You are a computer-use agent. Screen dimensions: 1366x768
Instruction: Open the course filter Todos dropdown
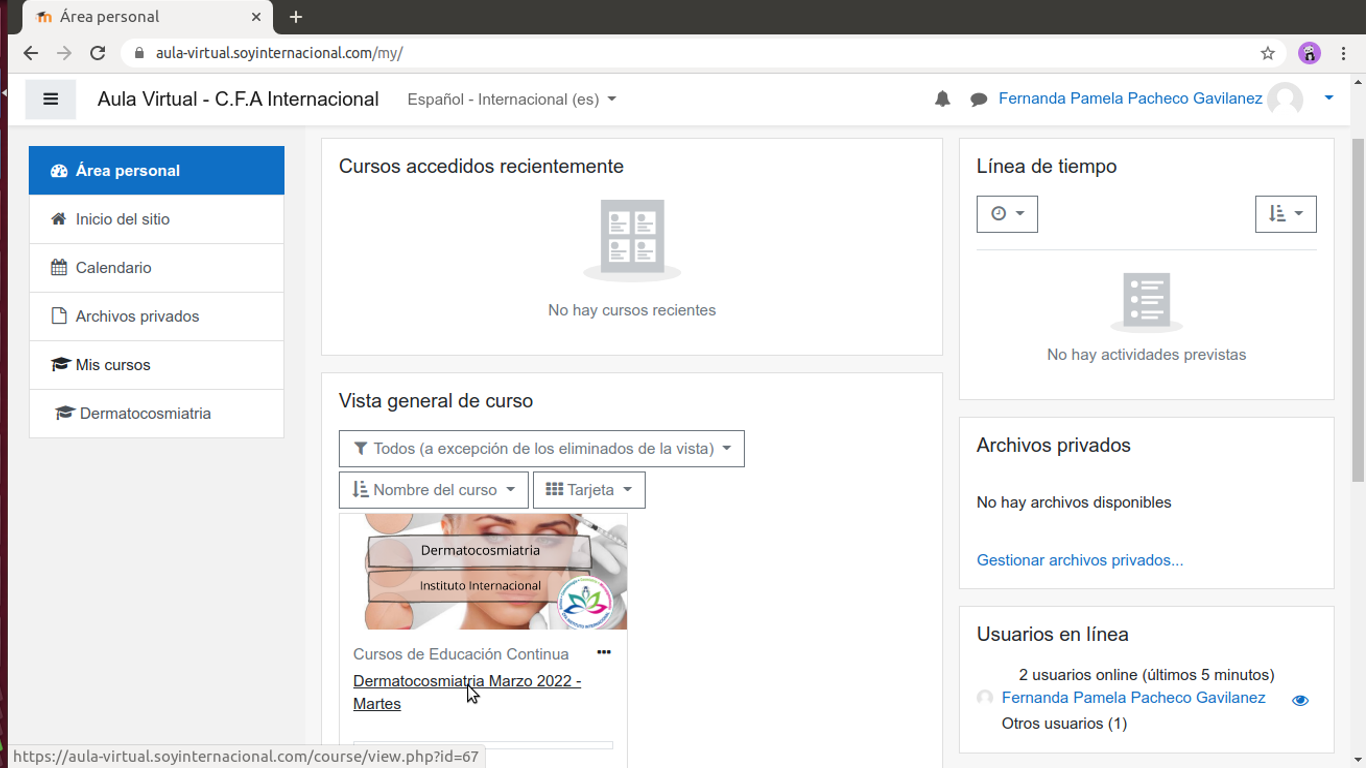pos(541,449)
